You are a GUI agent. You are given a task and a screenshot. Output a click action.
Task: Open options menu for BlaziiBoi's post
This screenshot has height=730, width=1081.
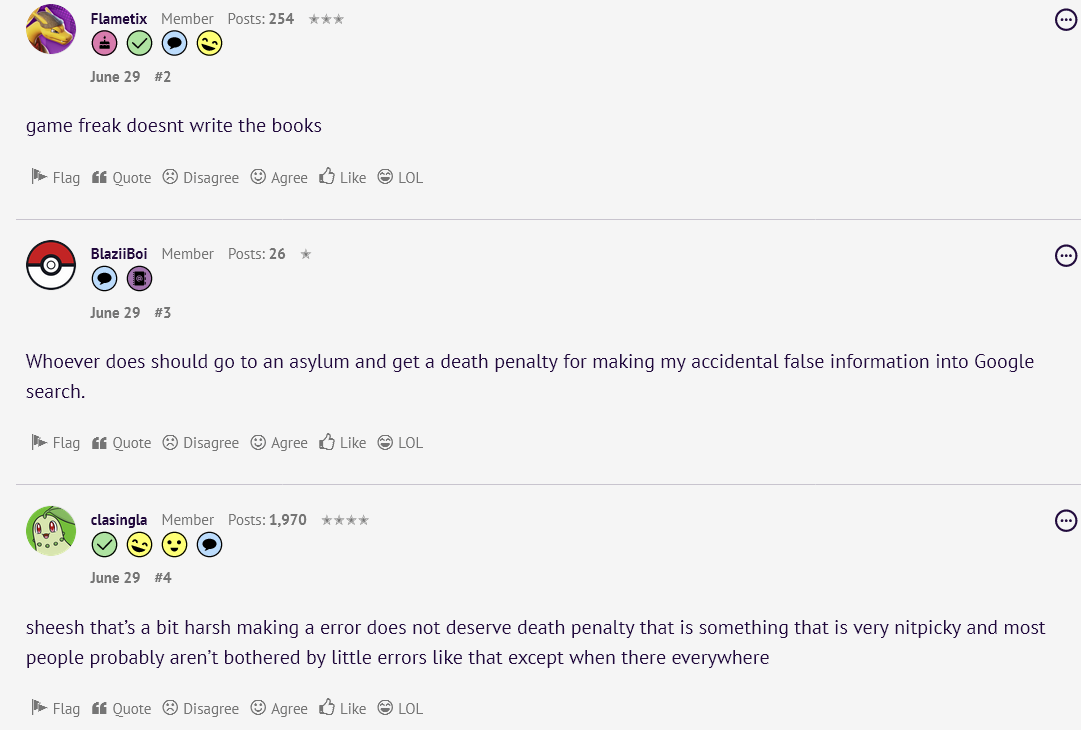tap(1066, 255)
